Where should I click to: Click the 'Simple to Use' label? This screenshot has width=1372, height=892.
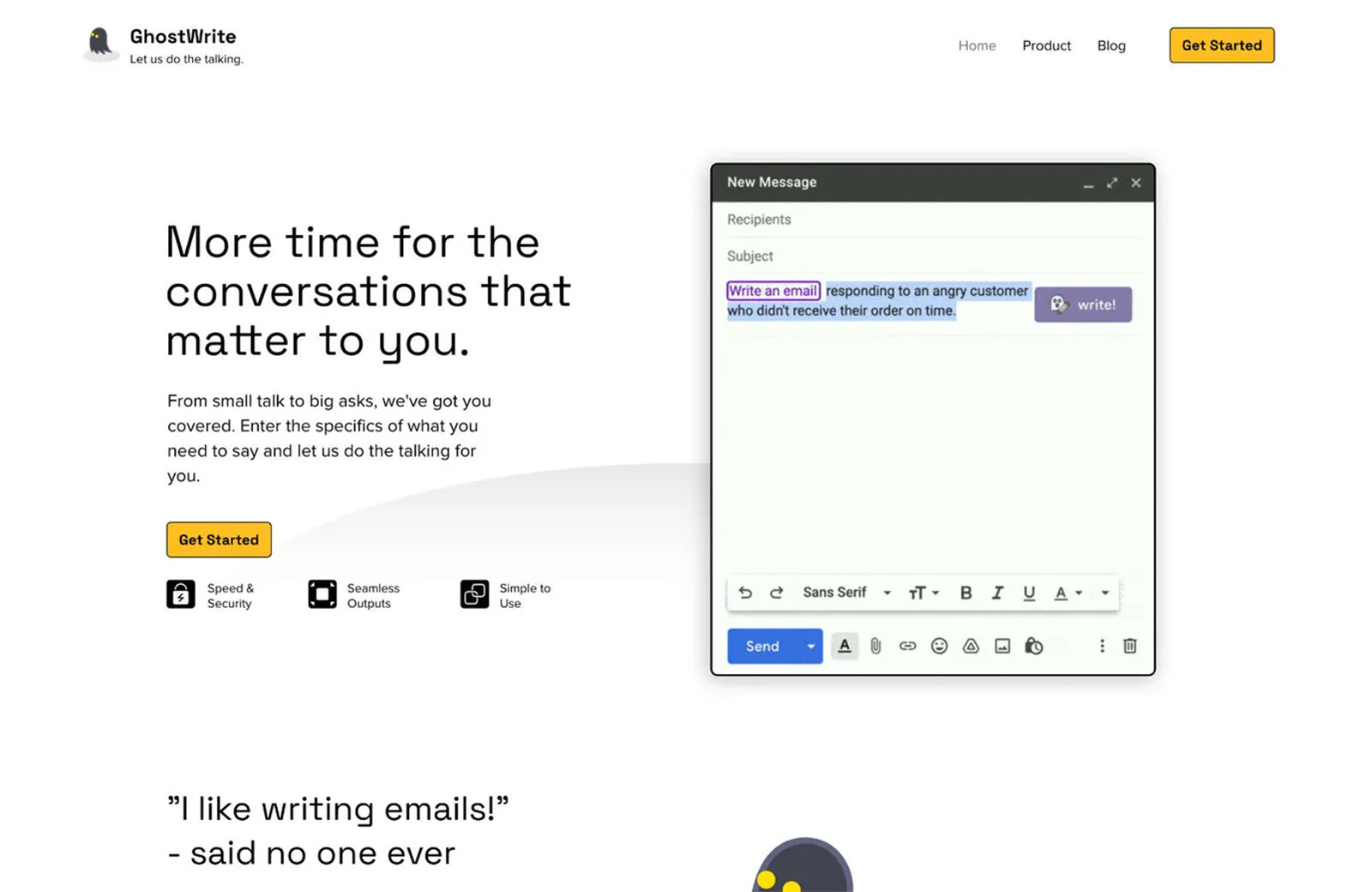(x=525, y=595)
